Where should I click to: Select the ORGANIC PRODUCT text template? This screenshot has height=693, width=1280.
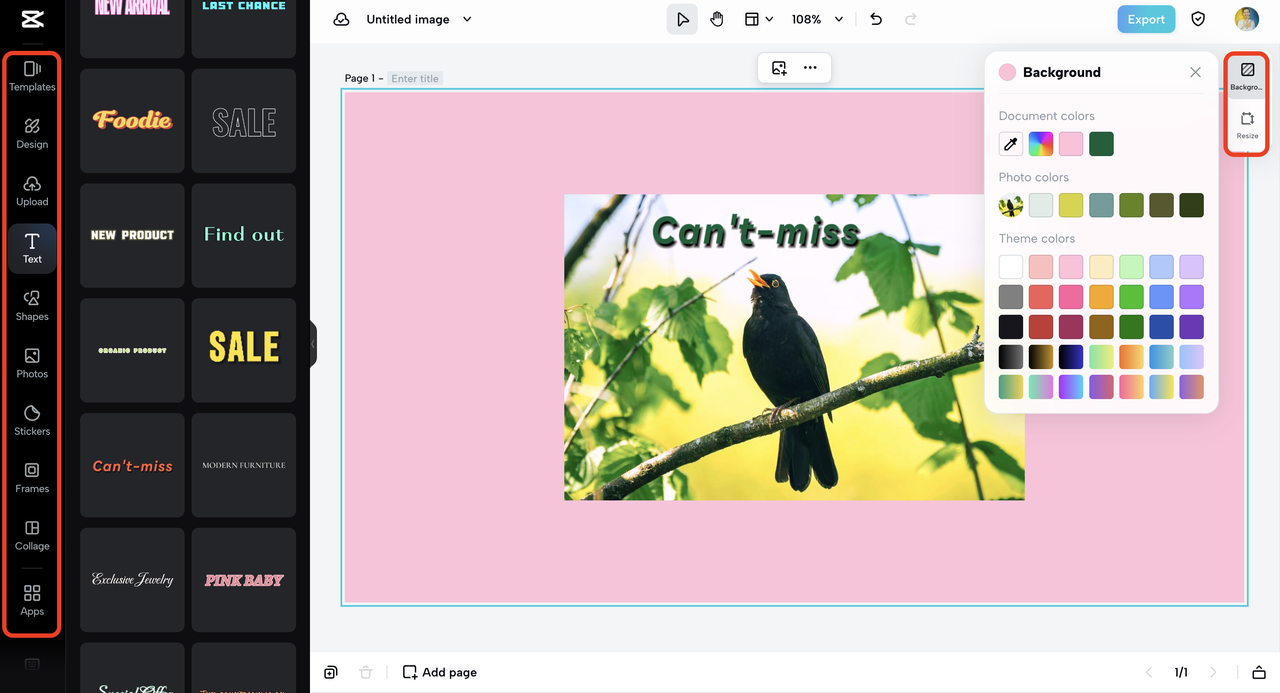pyautogui.click(x=132, y=350)
